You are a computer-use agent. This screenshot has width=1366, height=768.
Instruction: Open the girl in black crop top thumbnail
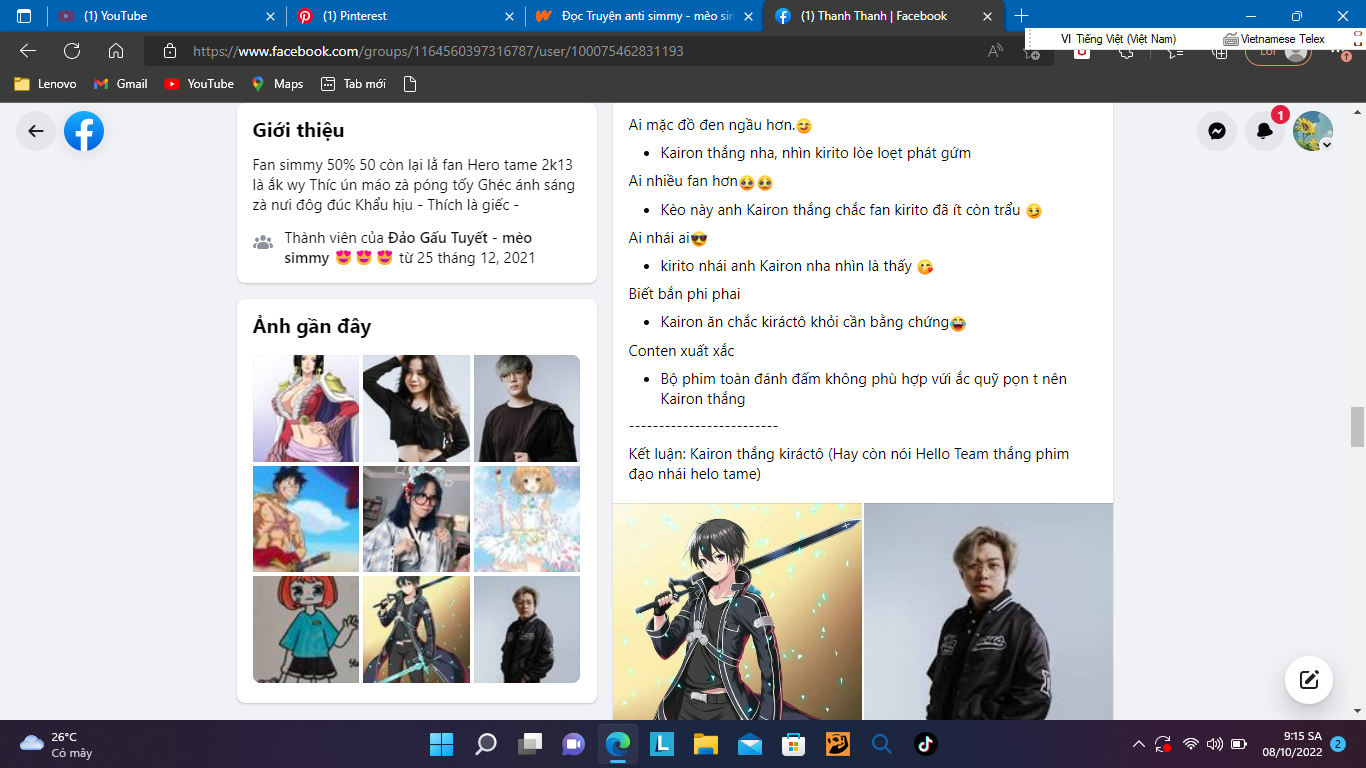point(416,408)
